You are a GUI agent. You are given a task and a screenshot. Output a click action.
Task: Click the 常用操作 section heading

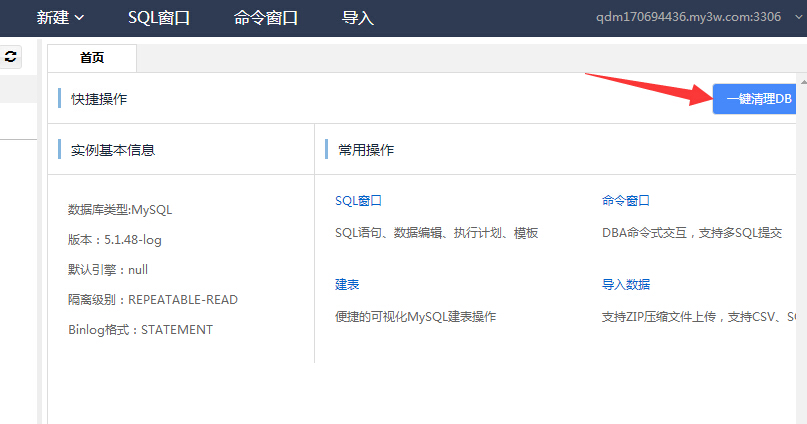[x=366, y=150]
